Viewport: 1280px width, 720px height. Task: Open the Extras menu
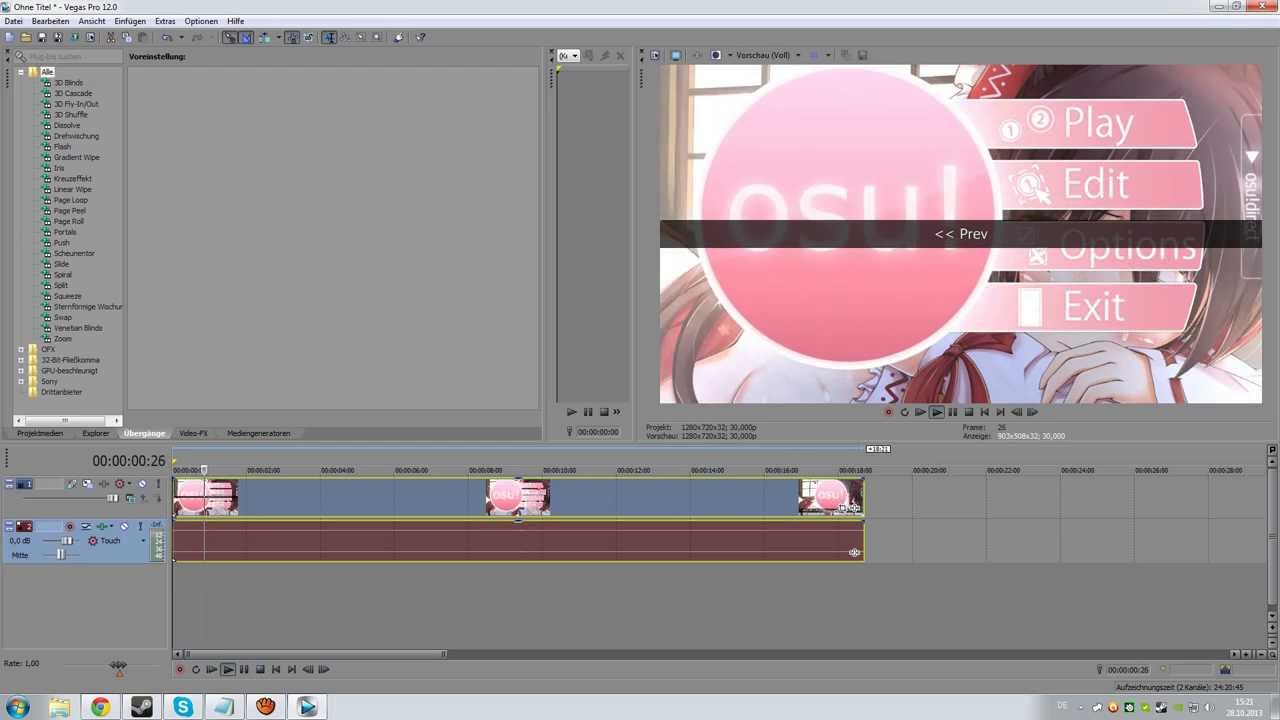coord(165,21)
